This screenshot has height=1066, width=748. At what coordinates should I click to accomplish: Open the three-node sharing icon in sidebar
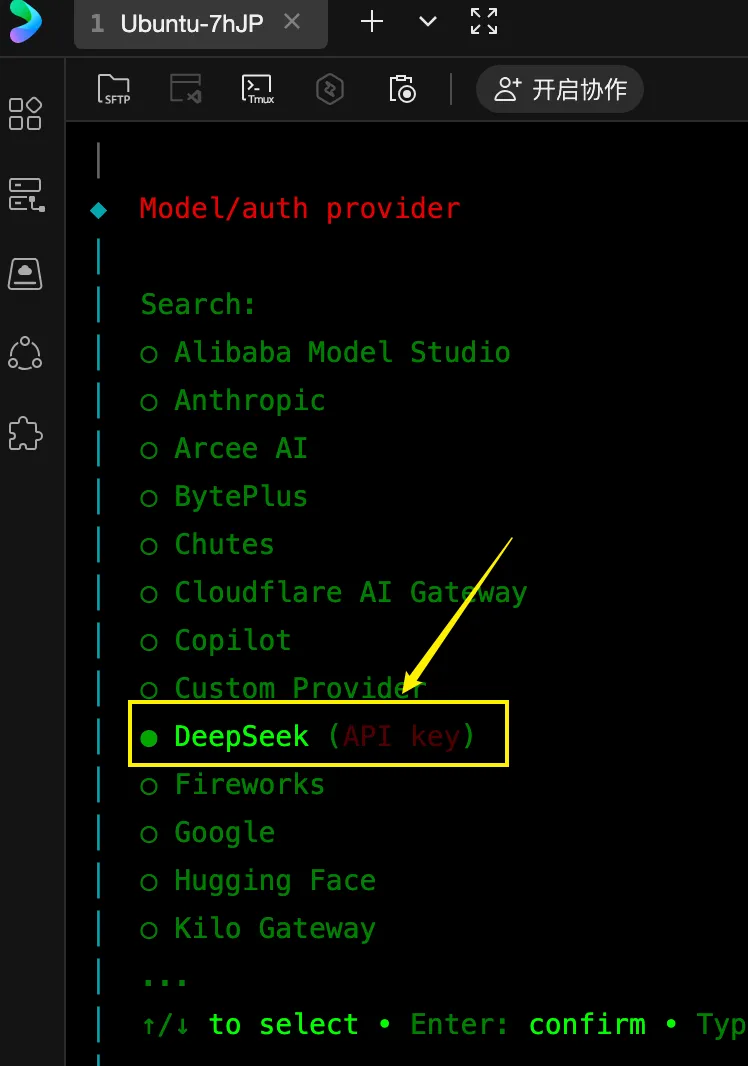(x=25, y=353)
